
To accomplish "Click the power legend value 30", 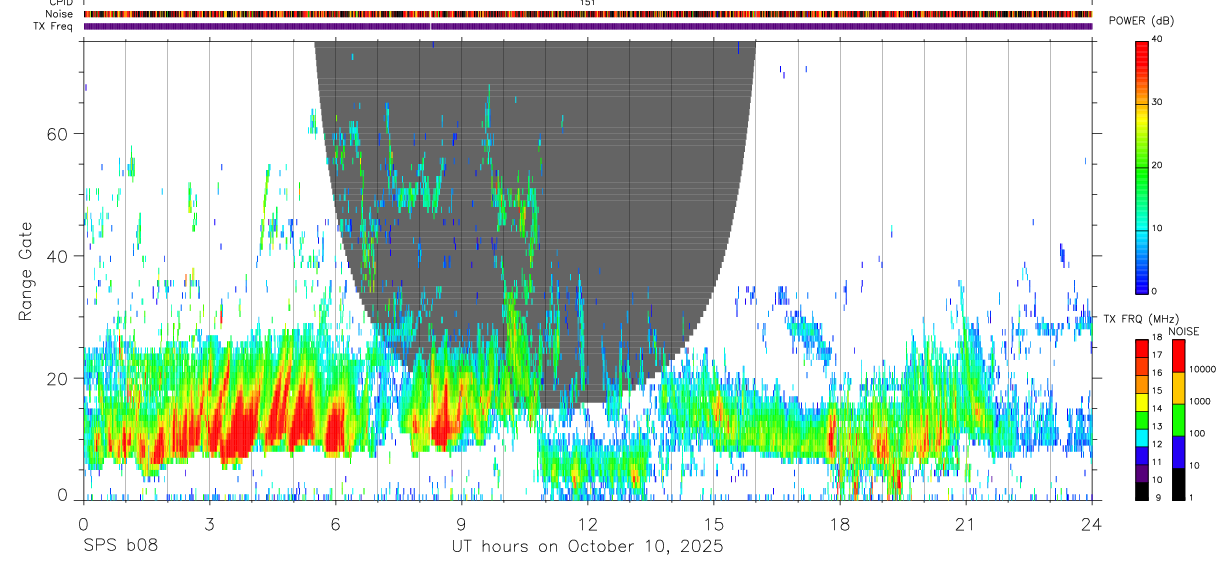I will pos(1158,103).
